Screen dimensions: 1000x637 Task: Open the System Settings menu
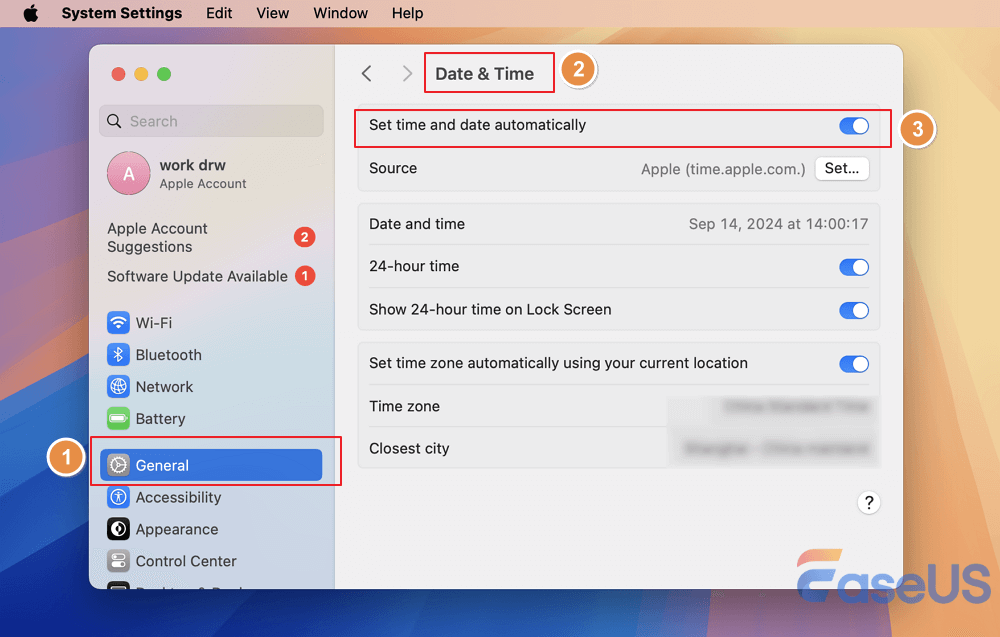click(x=121, y=13)
